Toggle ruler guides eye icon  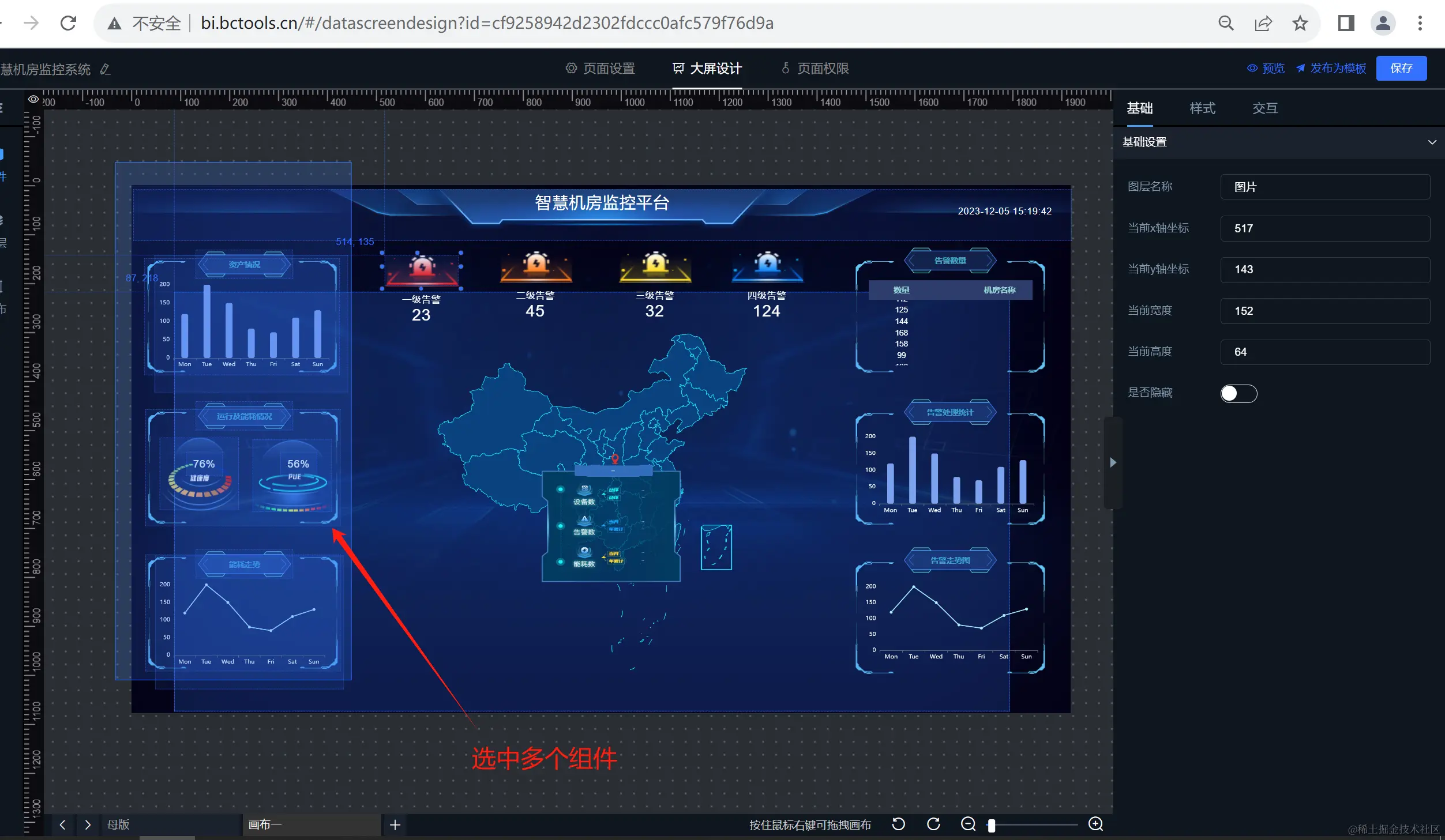(33, 99)
